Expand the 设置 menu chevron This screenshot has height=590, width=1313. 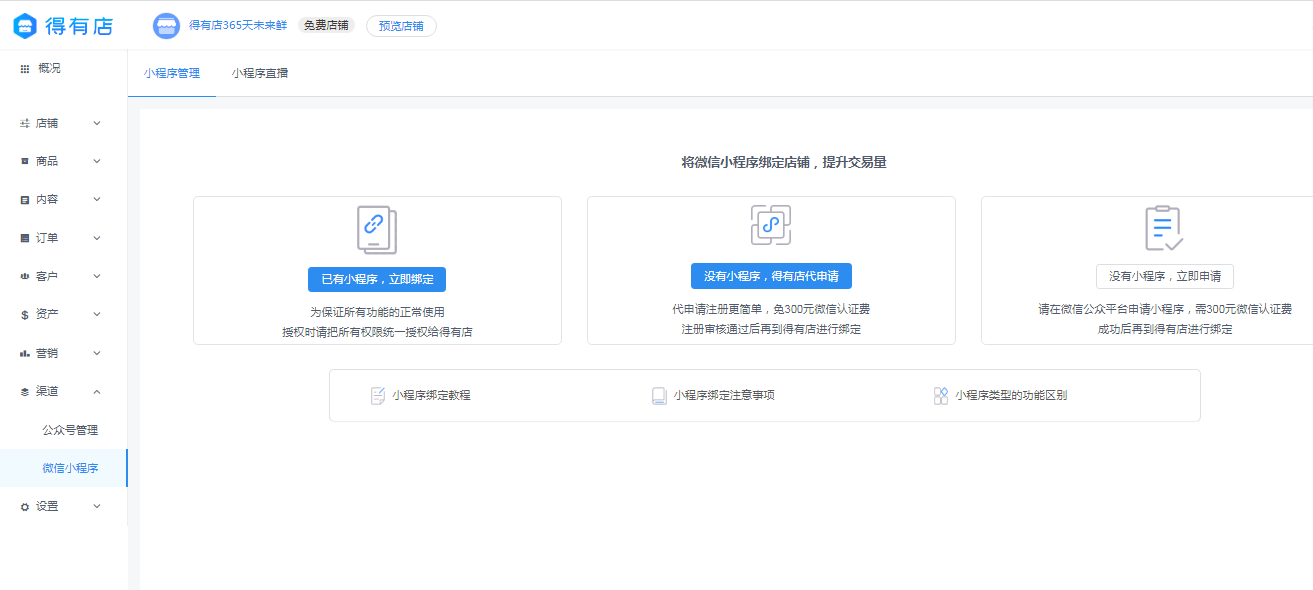(x=97, y=506)
